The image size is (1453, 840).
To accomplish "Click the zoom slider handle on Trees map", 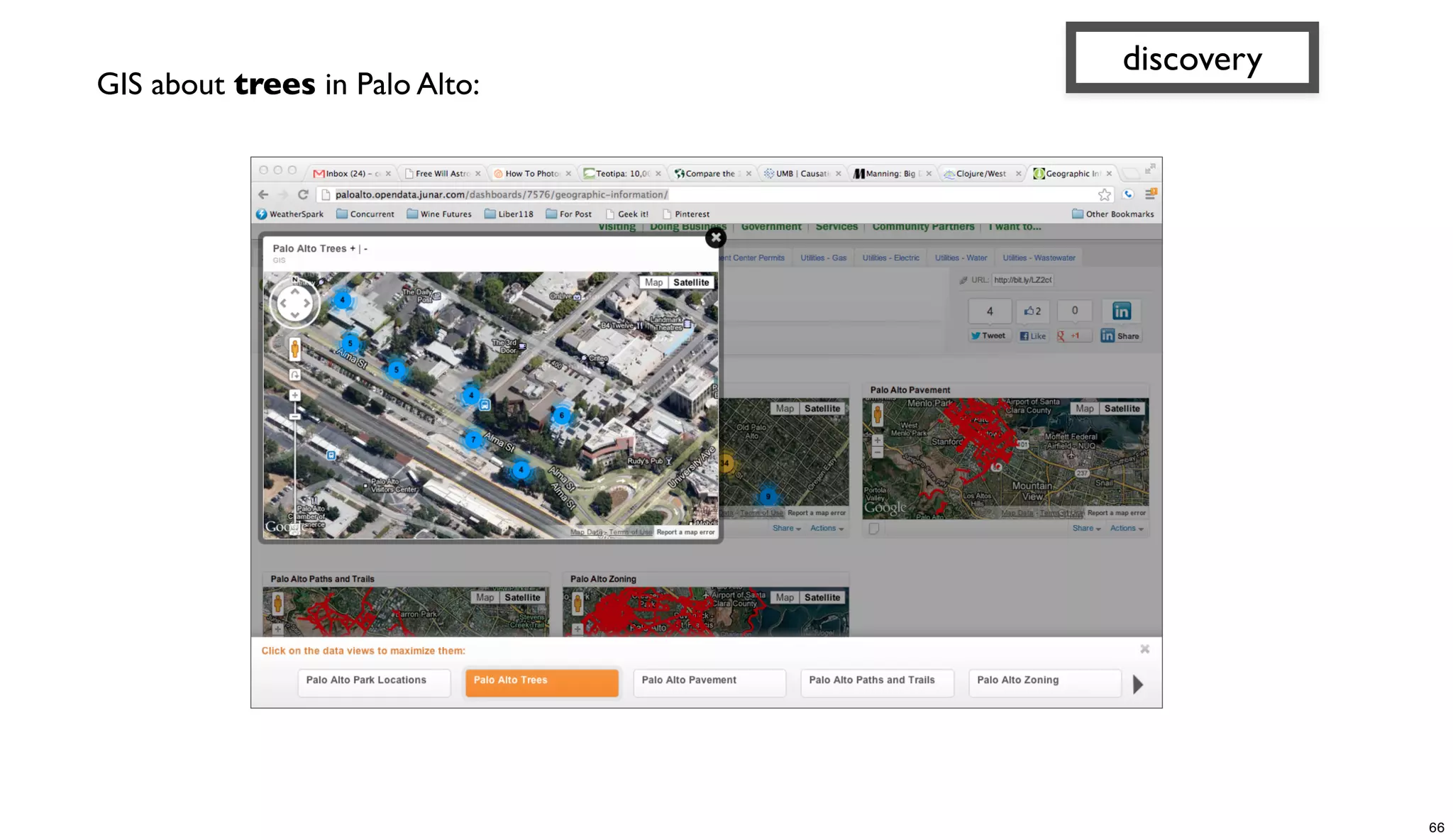I will tap(294, 416).
